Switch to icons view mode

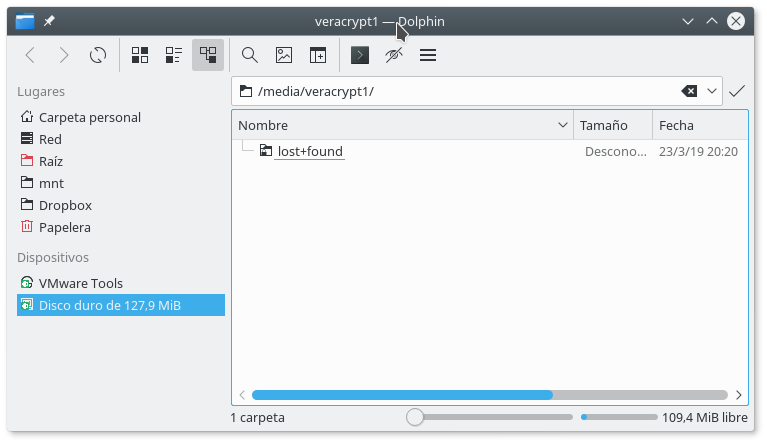[140, 56]
